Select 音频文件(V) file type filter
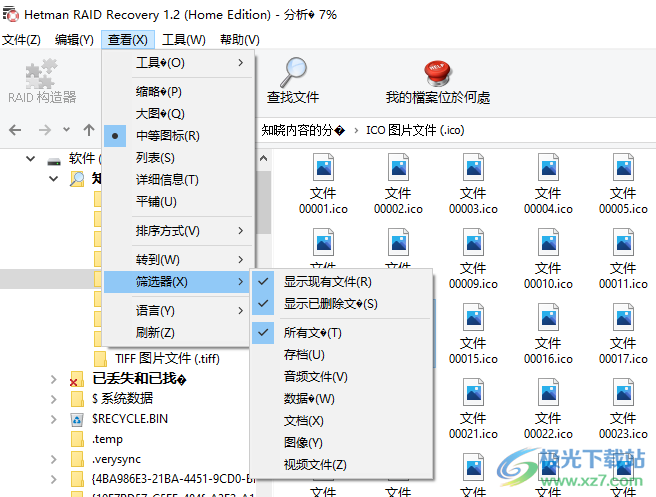The height and width of the screenshot is (497, 656). coord(342,377)
